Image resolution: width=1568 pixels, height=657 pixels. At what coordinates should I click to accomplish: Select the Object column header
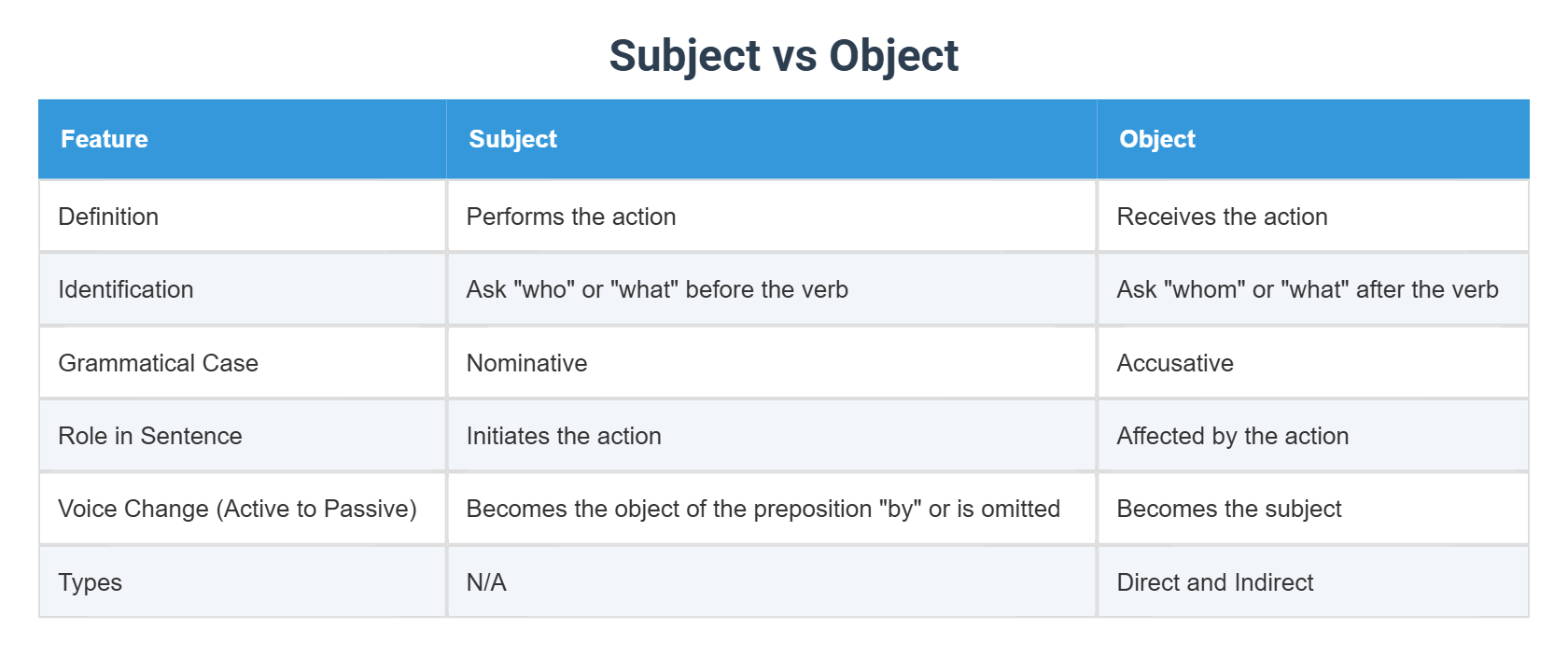click(1313, 139)
